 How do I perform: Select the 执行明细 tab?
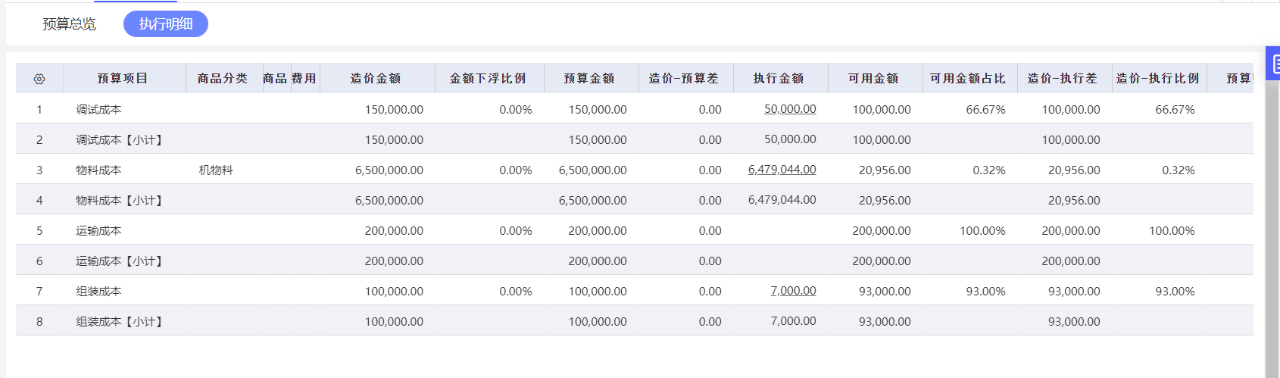point(166,24)
